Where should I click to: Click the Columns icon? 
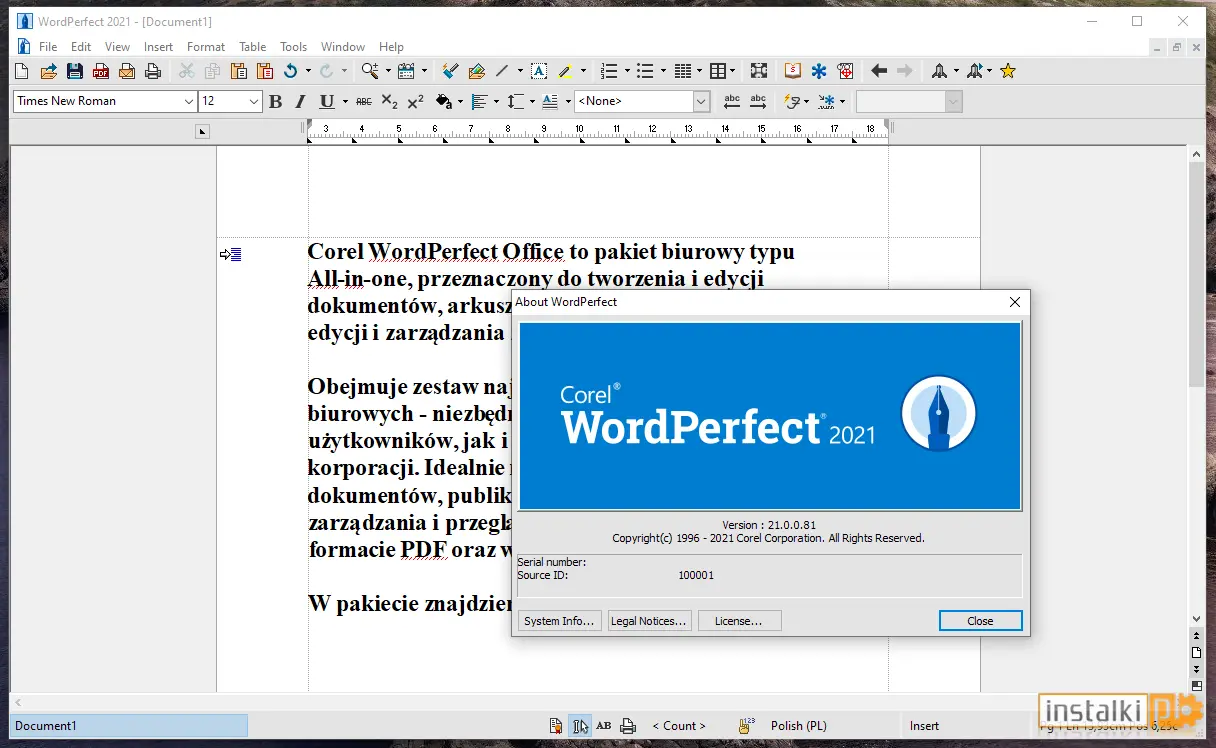pyautogui.click(x=682, y=71)
